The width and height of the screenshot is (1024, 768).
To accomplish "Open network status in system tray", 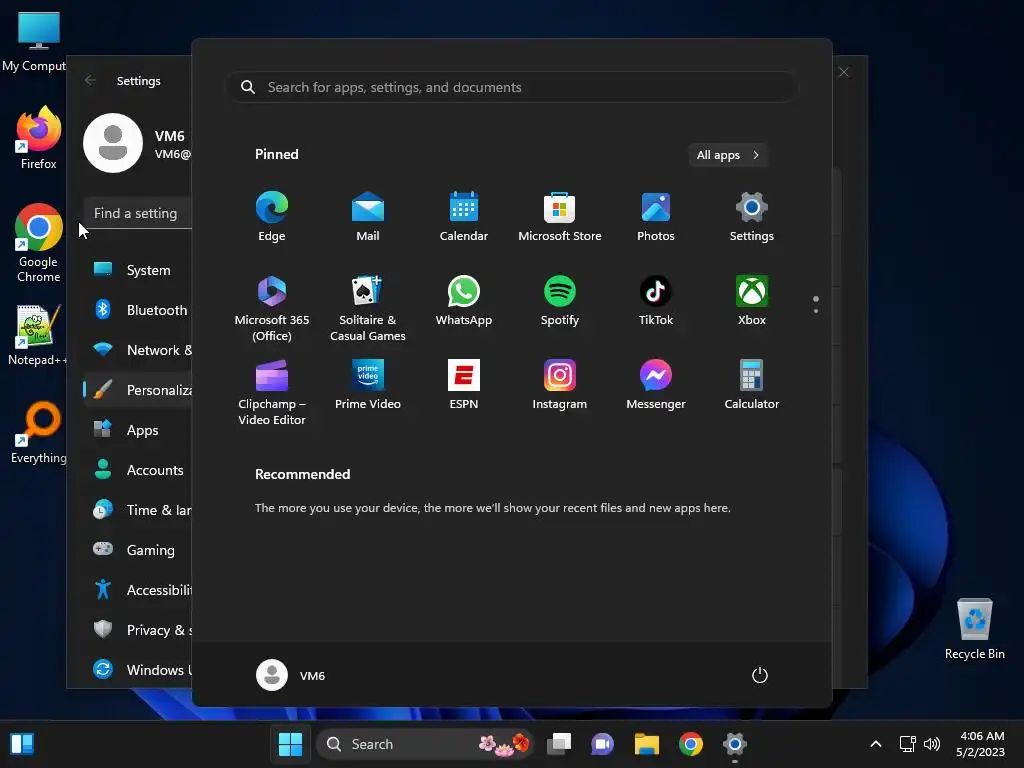I will click(908, 744).
